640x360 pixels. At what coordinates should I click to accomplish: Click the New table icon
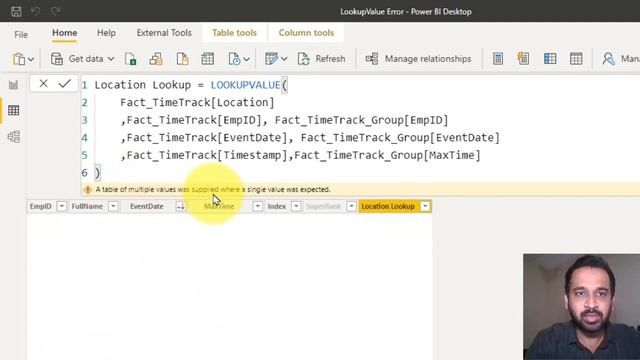coord(576,59)
